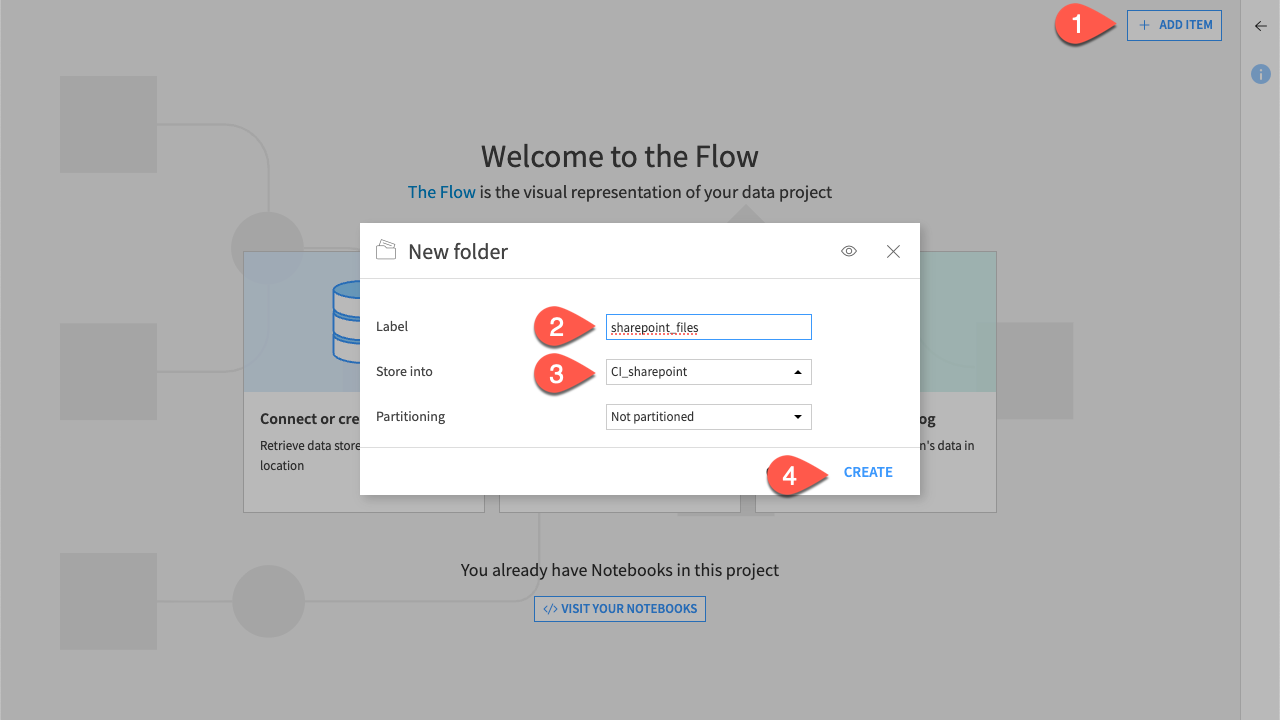Viewport: 1280px width, 720px height.
Task: Click the Not partitioned dropdown arrow icon
Action: [x=797, y=416]
